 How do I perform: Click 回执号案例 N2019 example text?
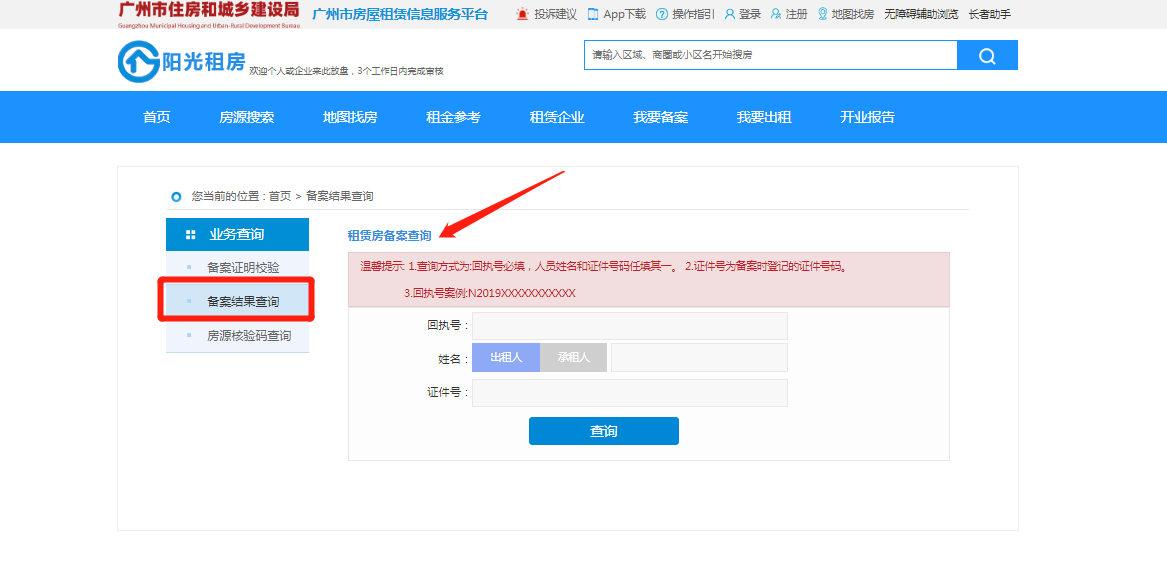[x=490, y=293]
